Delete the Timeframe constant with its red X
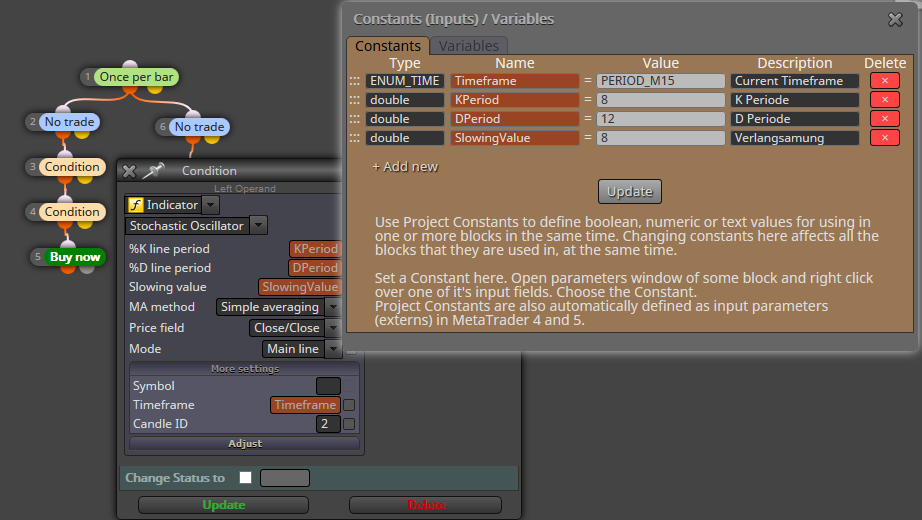Screen dimensions: 922x520 click(884, 81)
